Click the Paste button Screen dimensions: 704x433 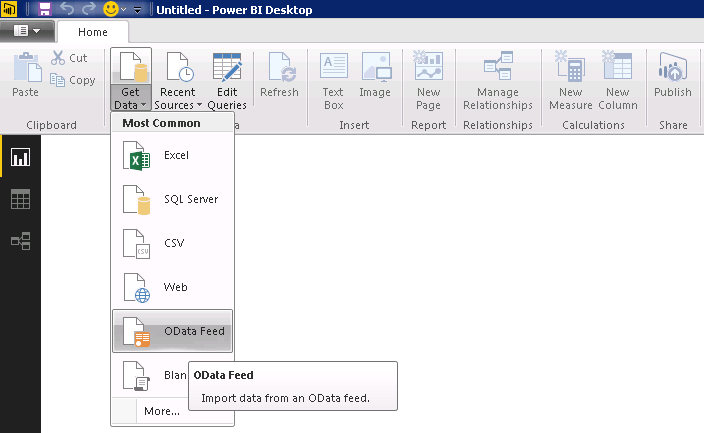pos(26,75)
